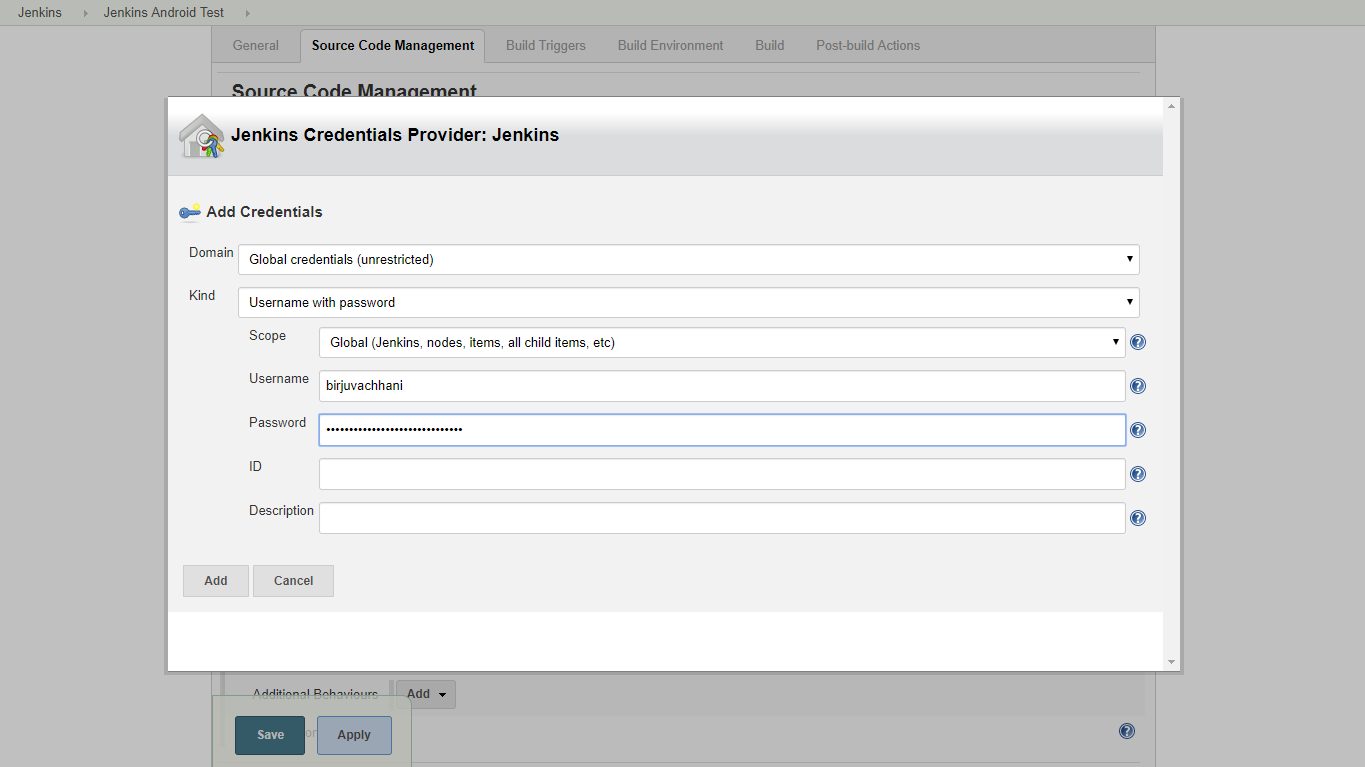
Task: Open the Post-build Actions tab
Action: pos(867,45)
